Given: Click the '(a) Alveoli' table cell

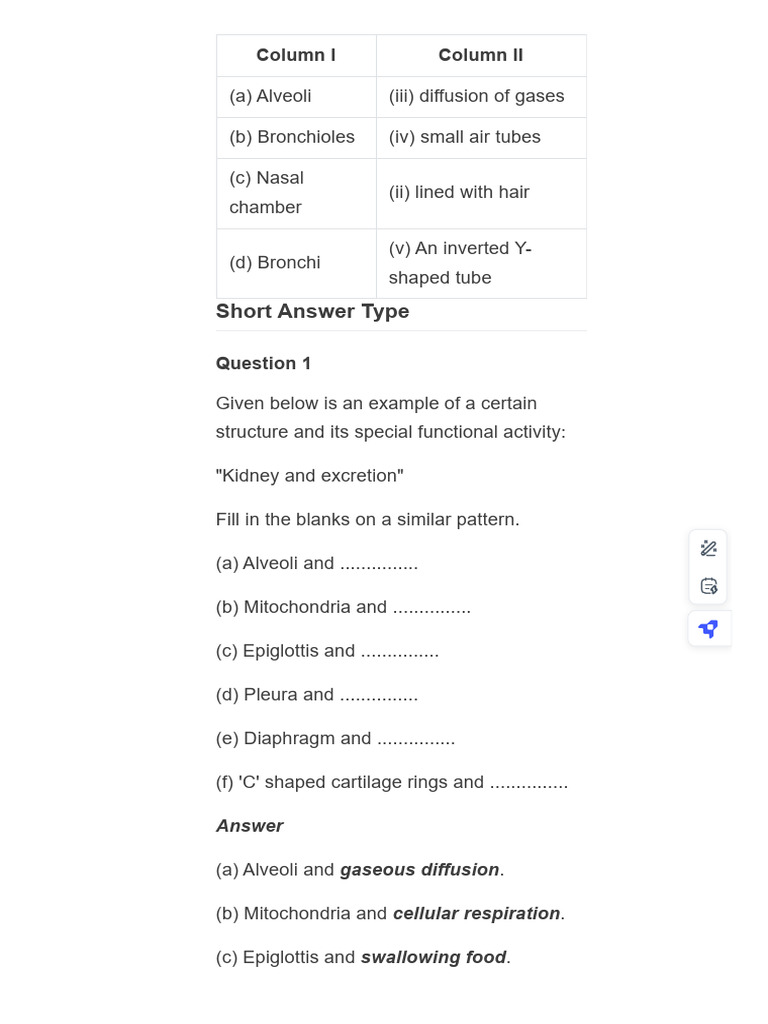Looking at the screenshot, I should (271, 96).
